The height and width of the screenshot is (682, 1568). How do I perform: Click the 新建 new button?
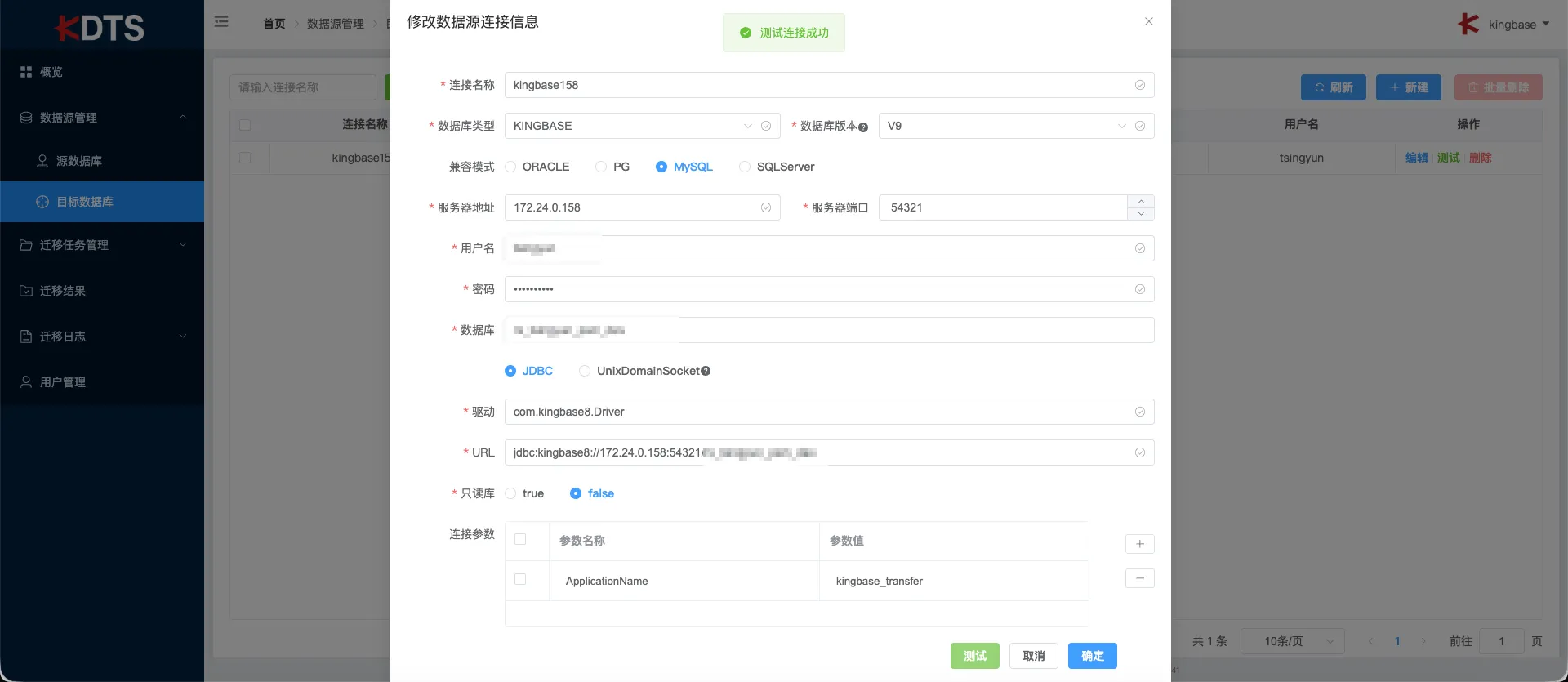pos(1408,87)
